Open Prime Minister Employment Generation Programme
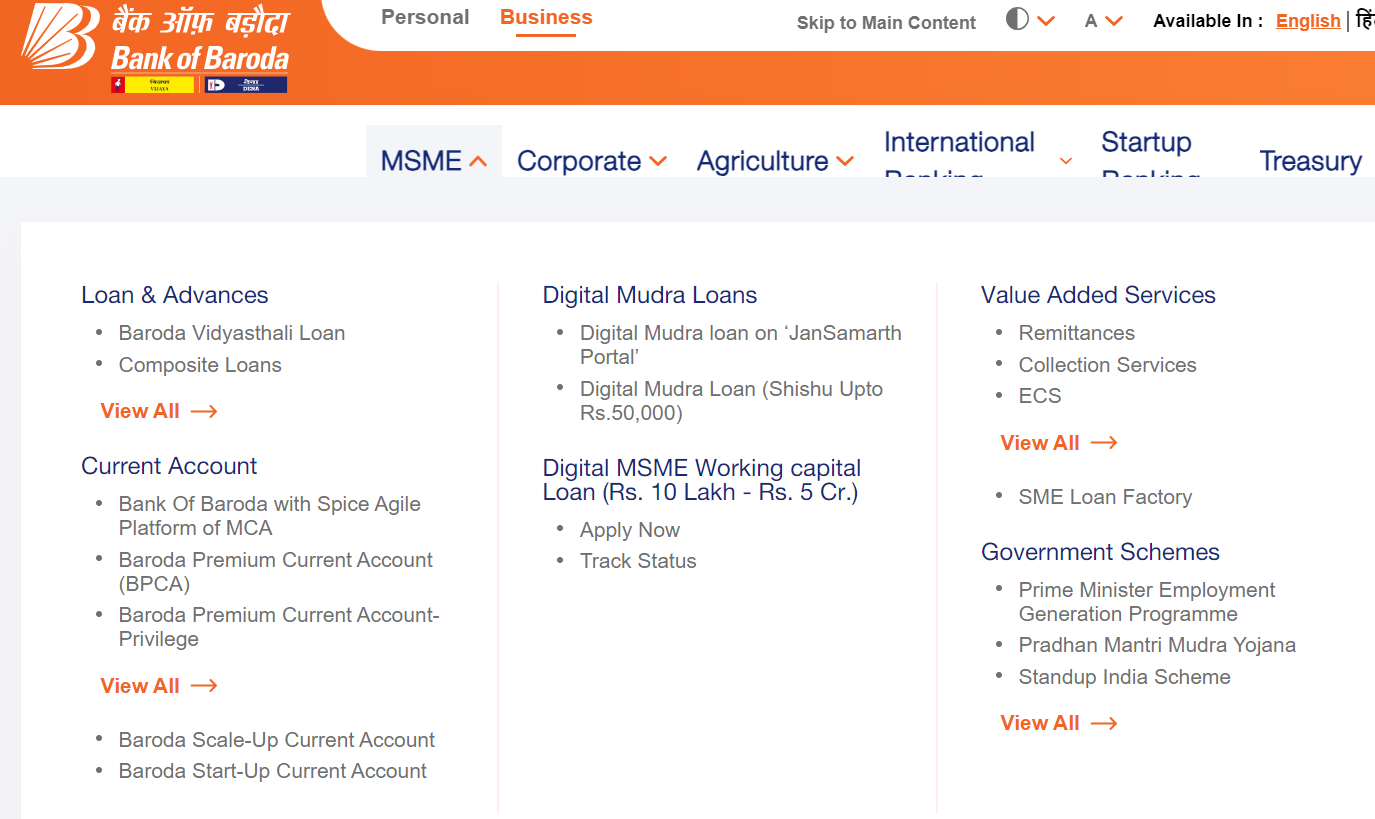The height and width of the screenshot is (819, 1375). [x=1147, y=602]
